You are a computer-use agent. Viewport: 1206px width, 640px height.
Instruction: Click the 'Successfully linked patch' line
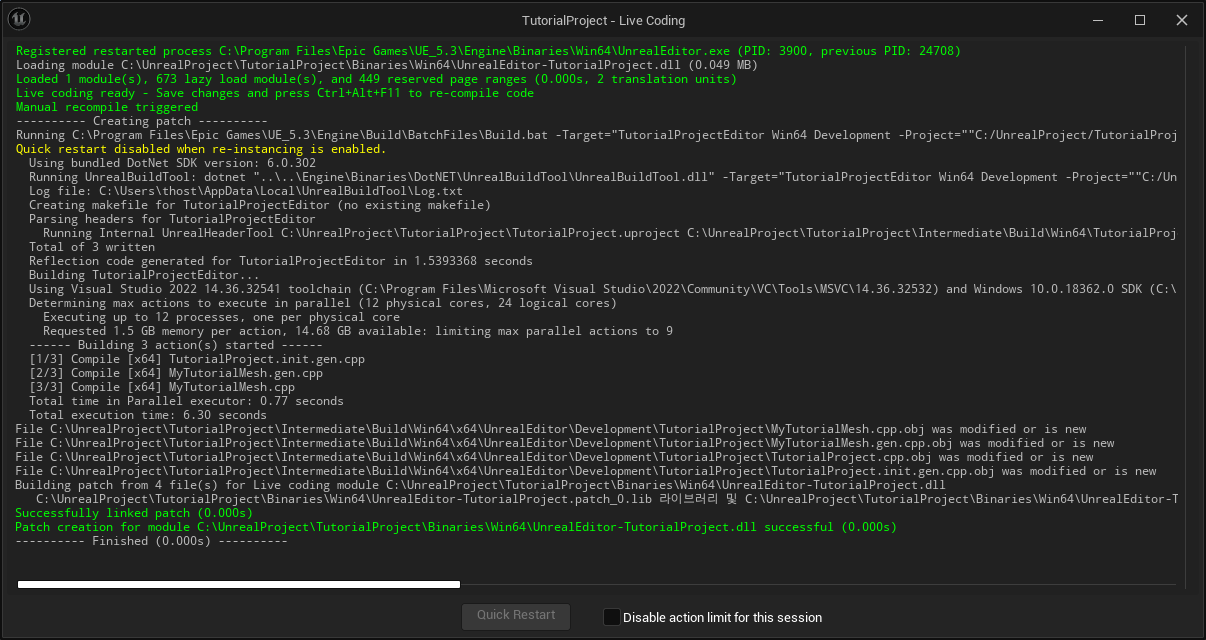click(134, 513)
